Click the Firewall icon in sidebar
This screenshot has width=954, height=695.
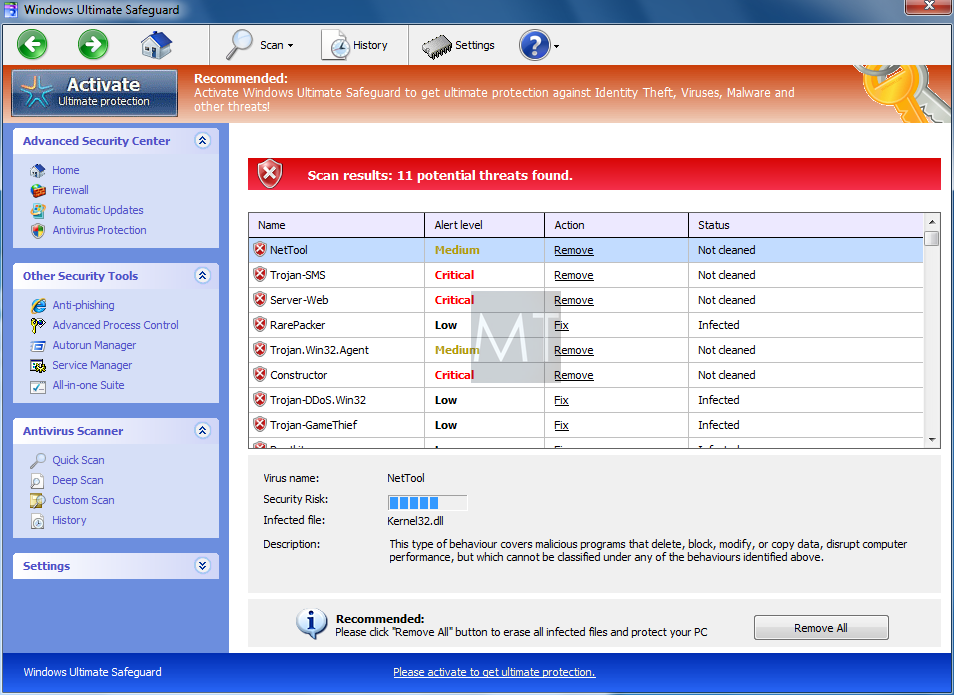pos(38,190)
